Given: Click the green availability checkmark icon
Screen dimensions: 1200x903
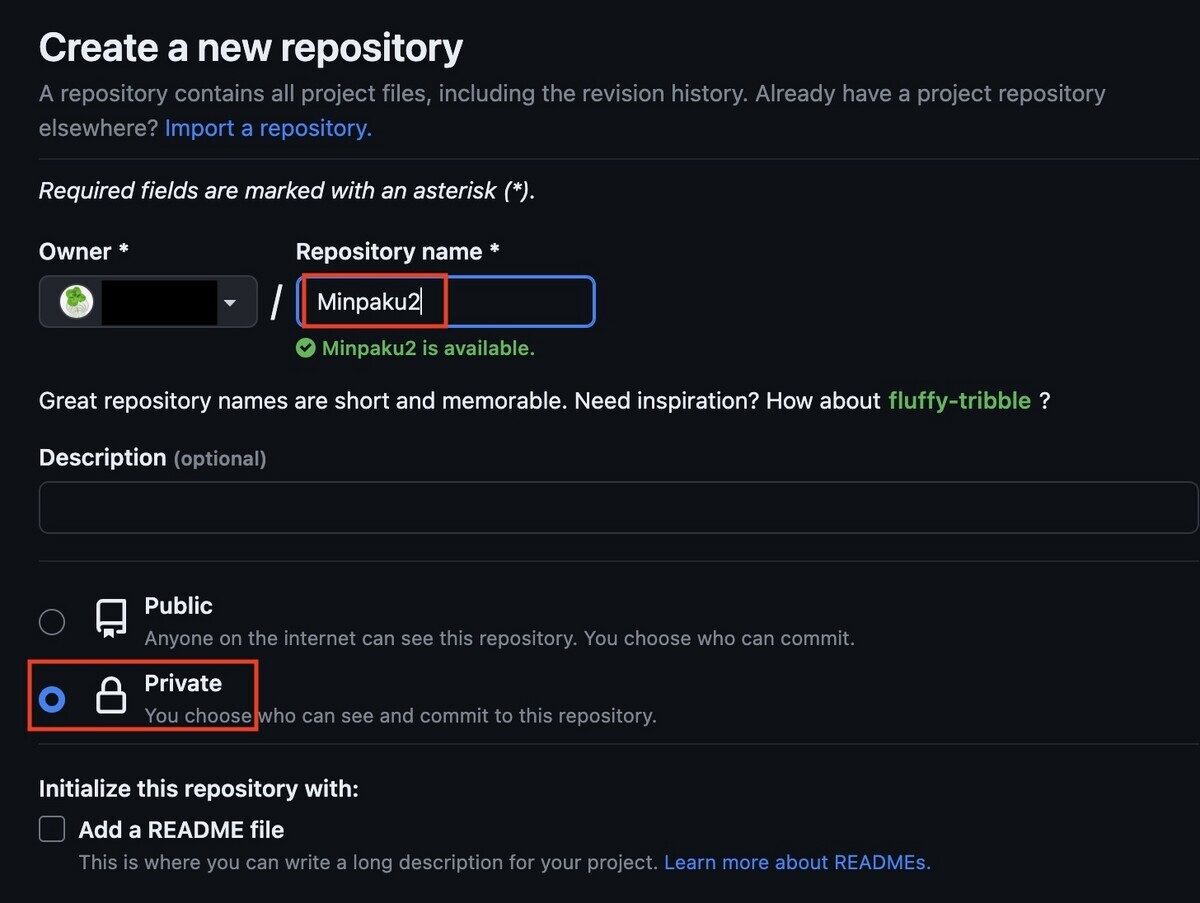Looking at the screenshot, I should tap(305, 348).
